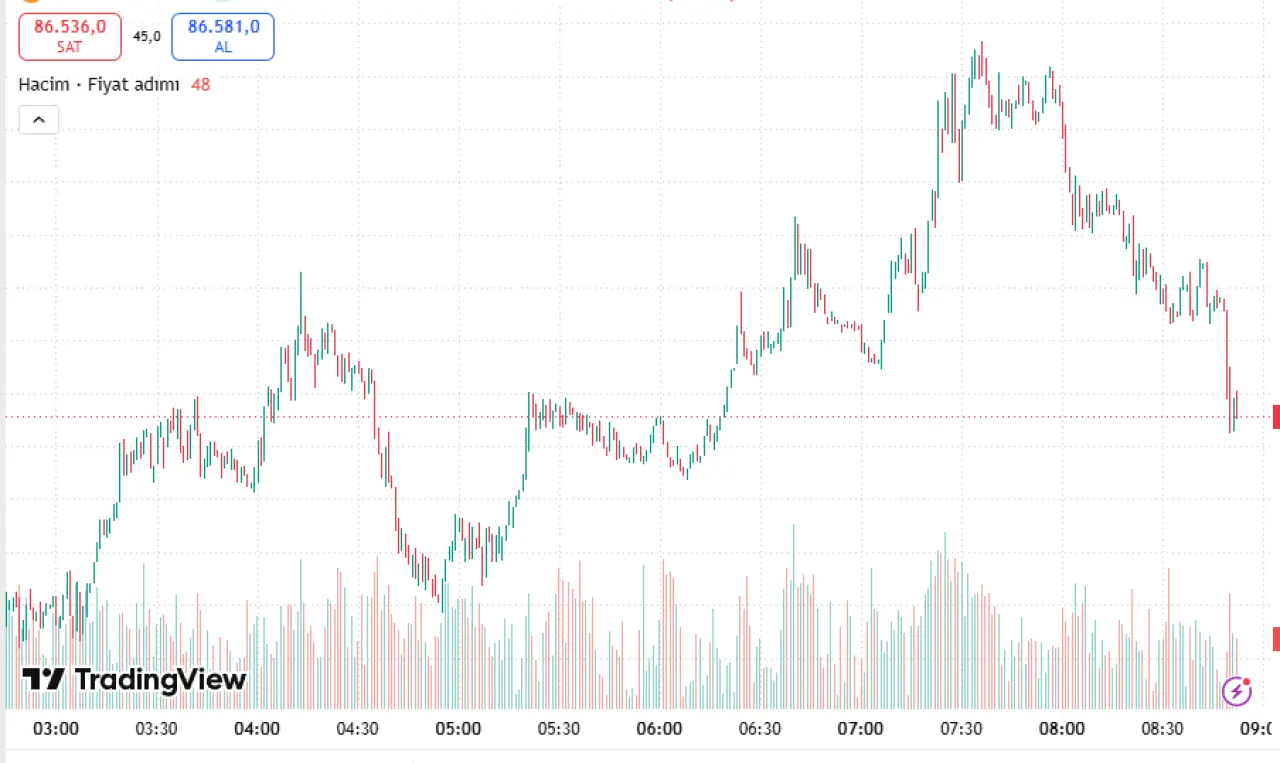Open the purple lightning flash icon
Screen dimensions: 1280x763
pos(1238,690)
